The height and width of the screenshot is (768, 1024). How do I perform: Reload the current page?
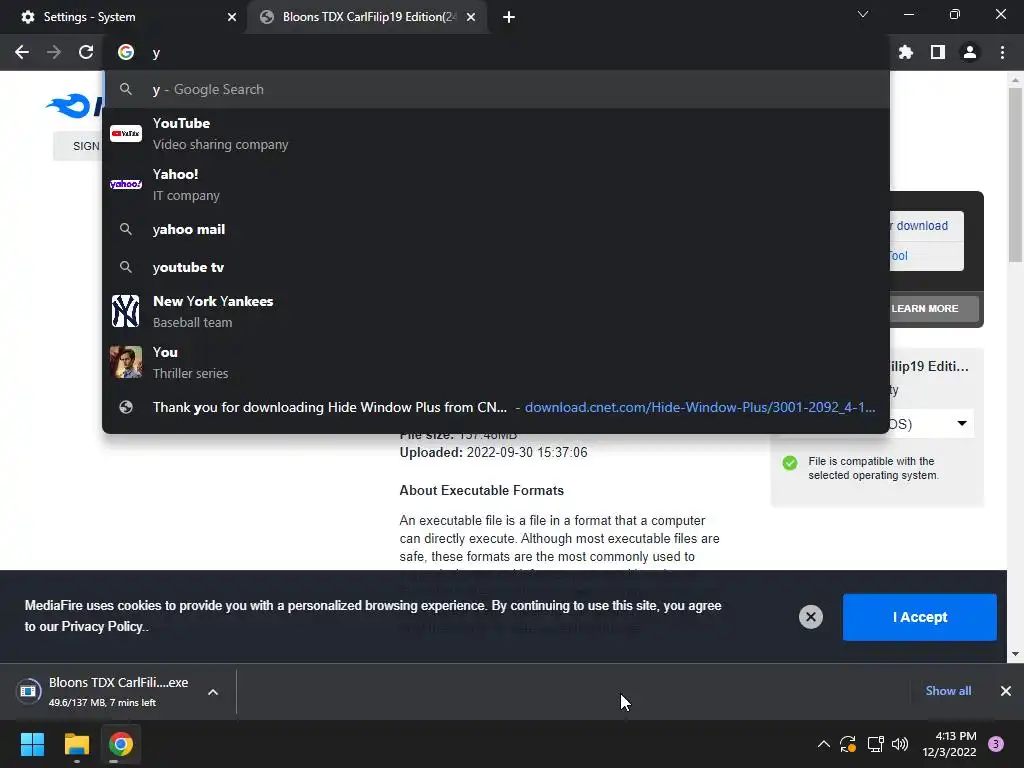86,52
